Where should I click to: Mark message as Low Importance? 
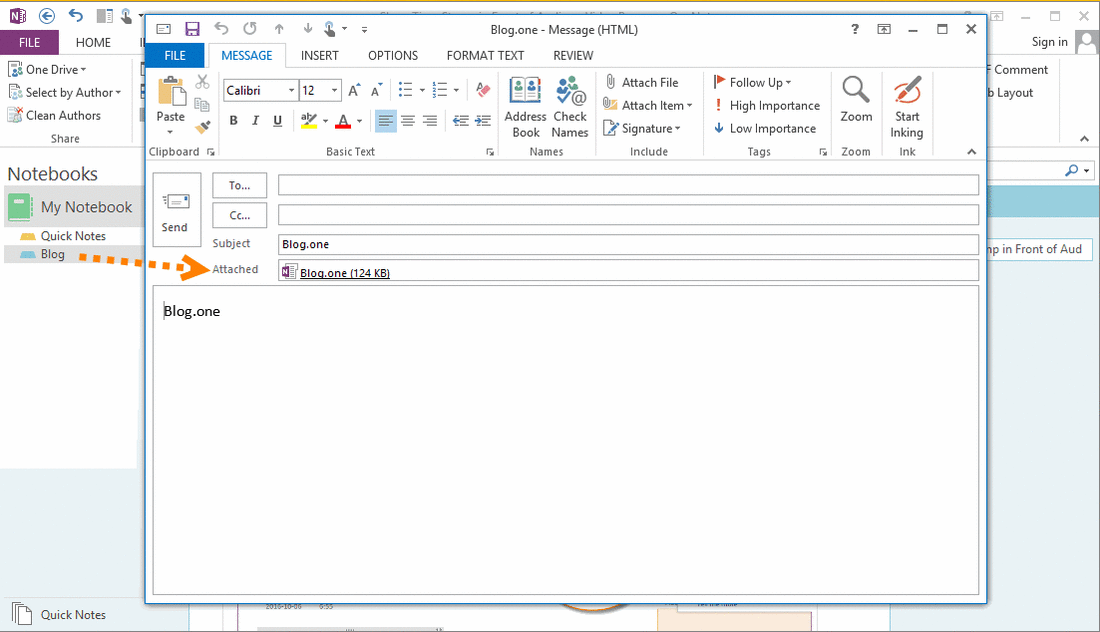pos(765,128)
